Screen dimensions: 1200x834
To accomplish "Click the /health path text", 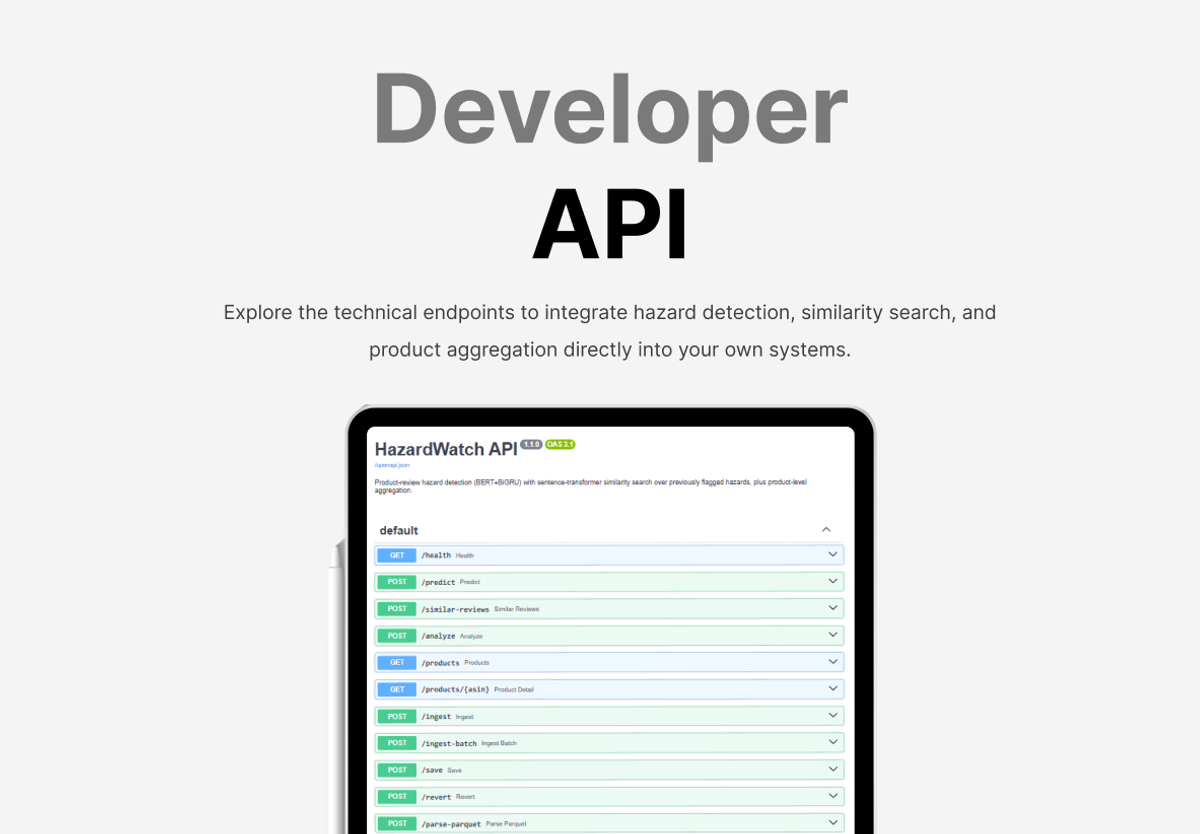I will [x=436, y=555].
